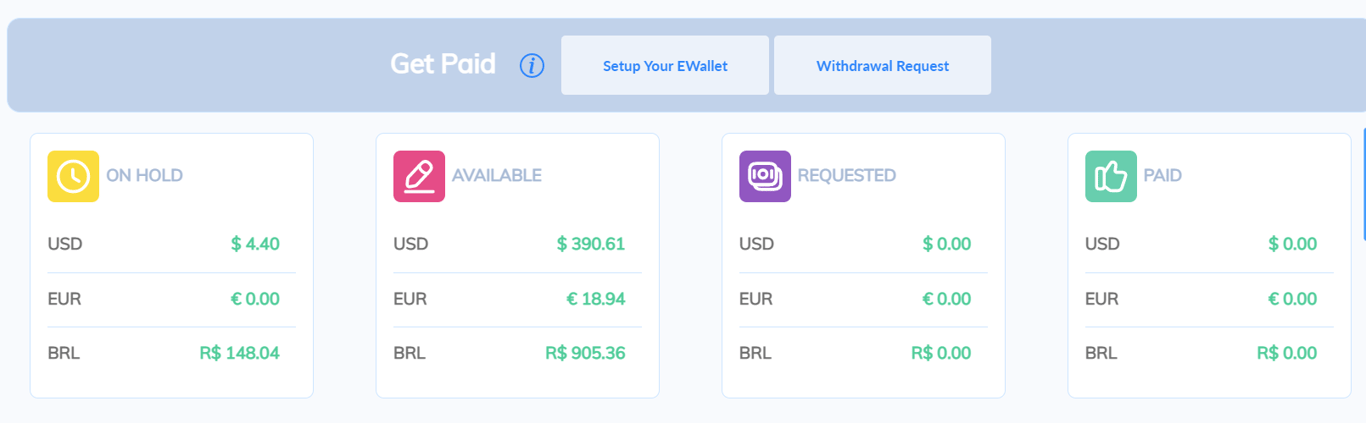Open Setup Your EWallet
Screen dimensions: 1366x423
tap(665, 66)
